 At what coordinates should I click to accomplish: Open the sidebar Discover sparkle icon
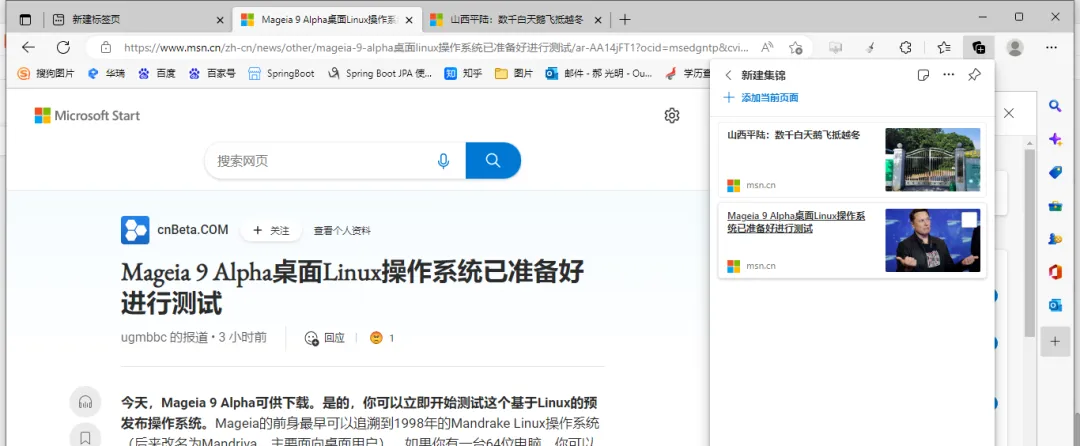(1055, 139)
